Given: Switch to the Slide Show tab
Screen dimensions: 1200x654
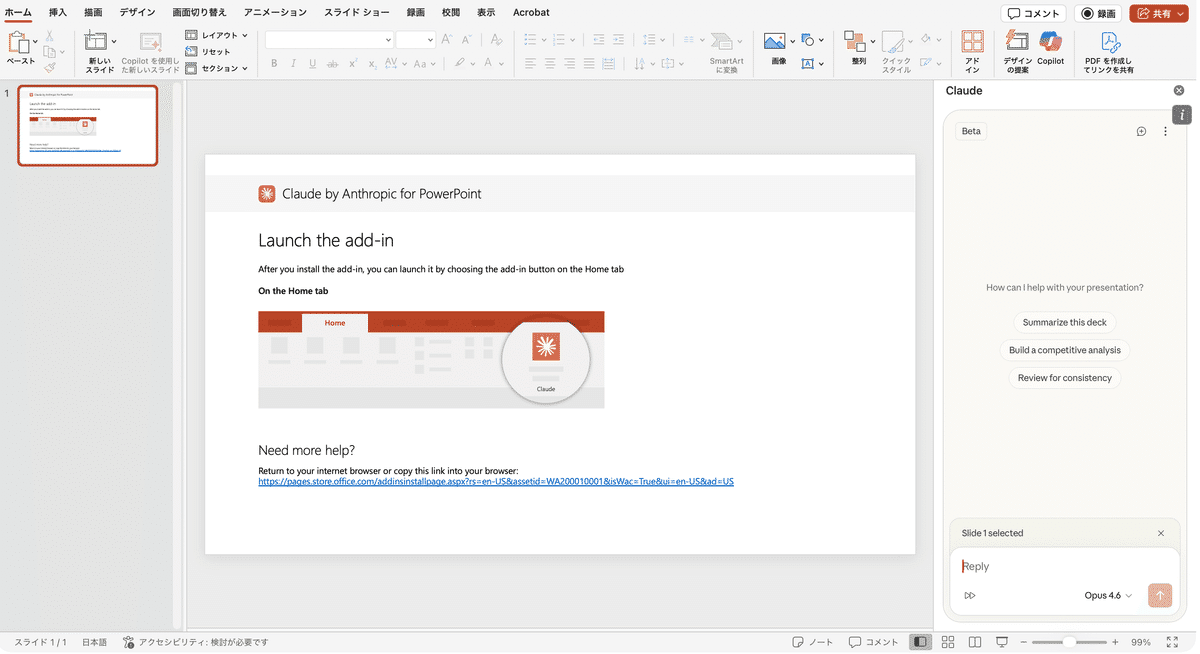Looking at the screenshot, I should click(x=357, y=13).
